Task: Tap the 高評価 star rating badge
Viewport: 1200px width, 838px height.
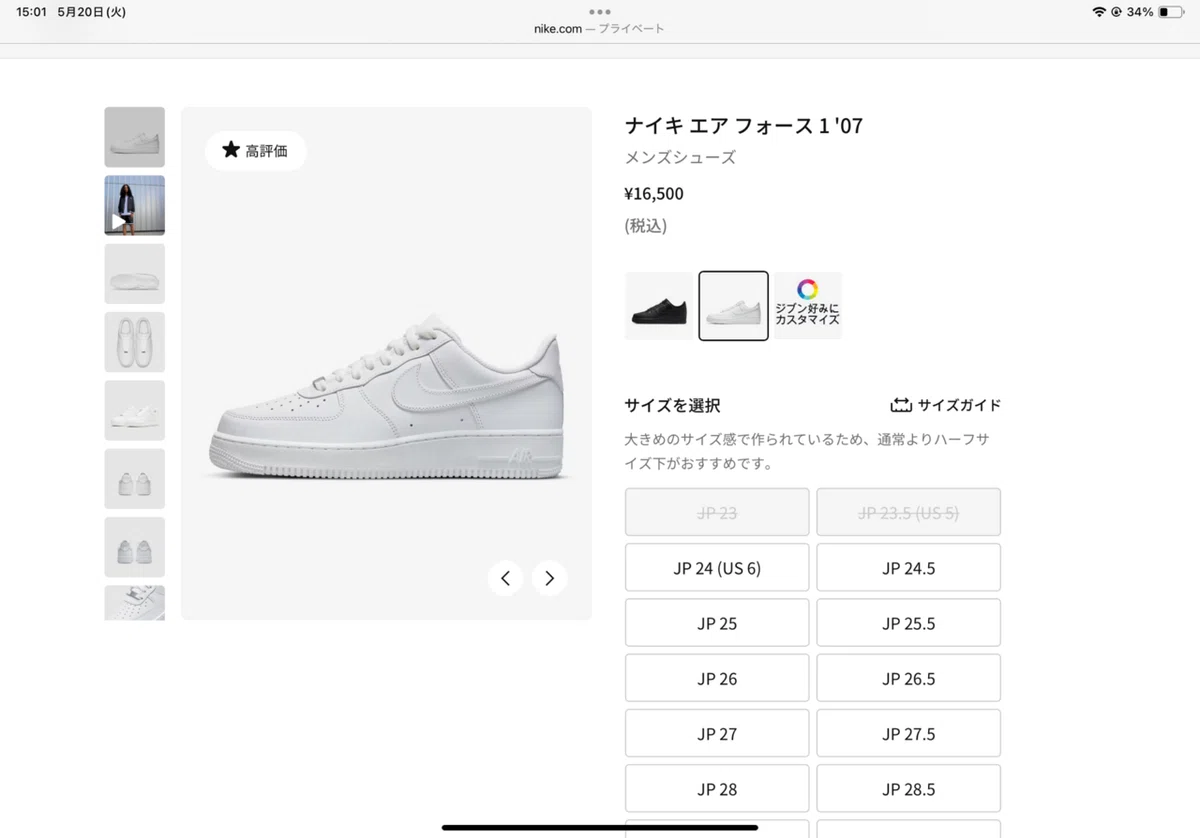Action: pos(256,151)
